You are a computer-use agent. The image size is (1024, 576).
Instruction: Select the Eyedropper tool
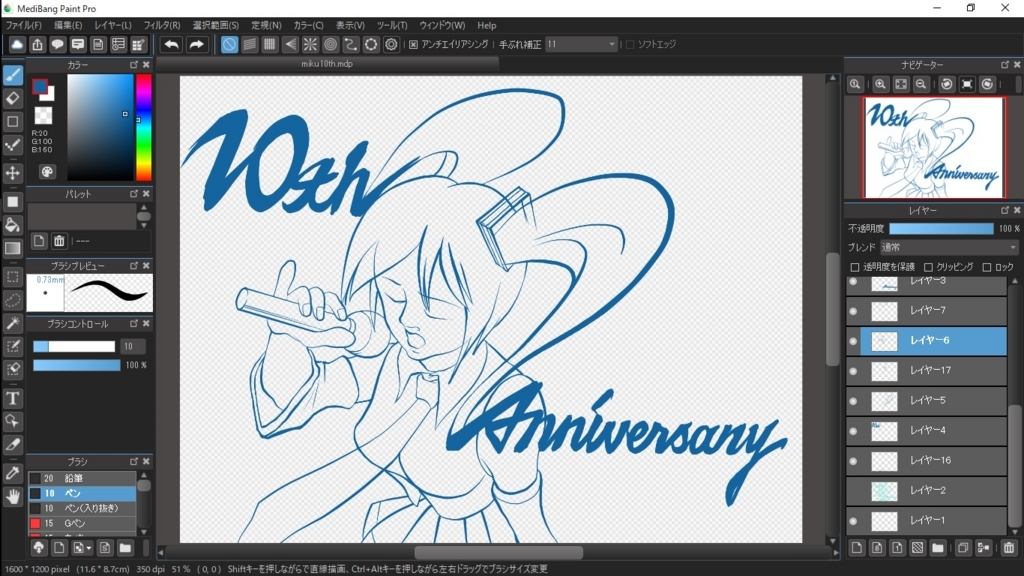click(12, 473)
